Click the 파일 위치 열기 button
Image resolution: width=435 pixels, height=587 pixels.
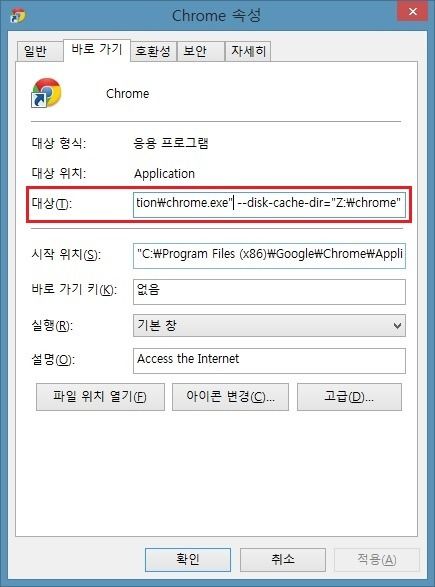click(x=100, y=397)
